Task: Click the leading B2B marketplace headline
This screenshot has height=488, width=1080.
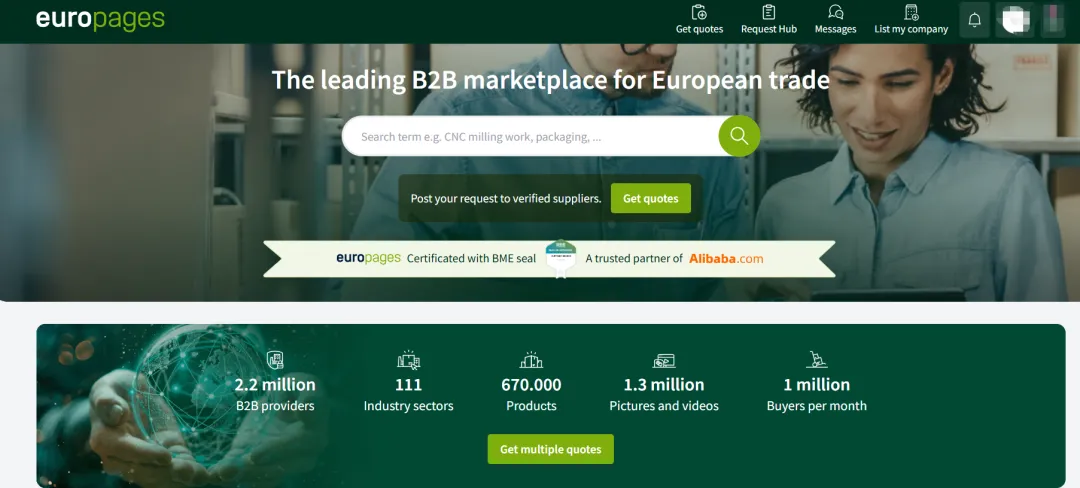Action: [x=550, y=80]
